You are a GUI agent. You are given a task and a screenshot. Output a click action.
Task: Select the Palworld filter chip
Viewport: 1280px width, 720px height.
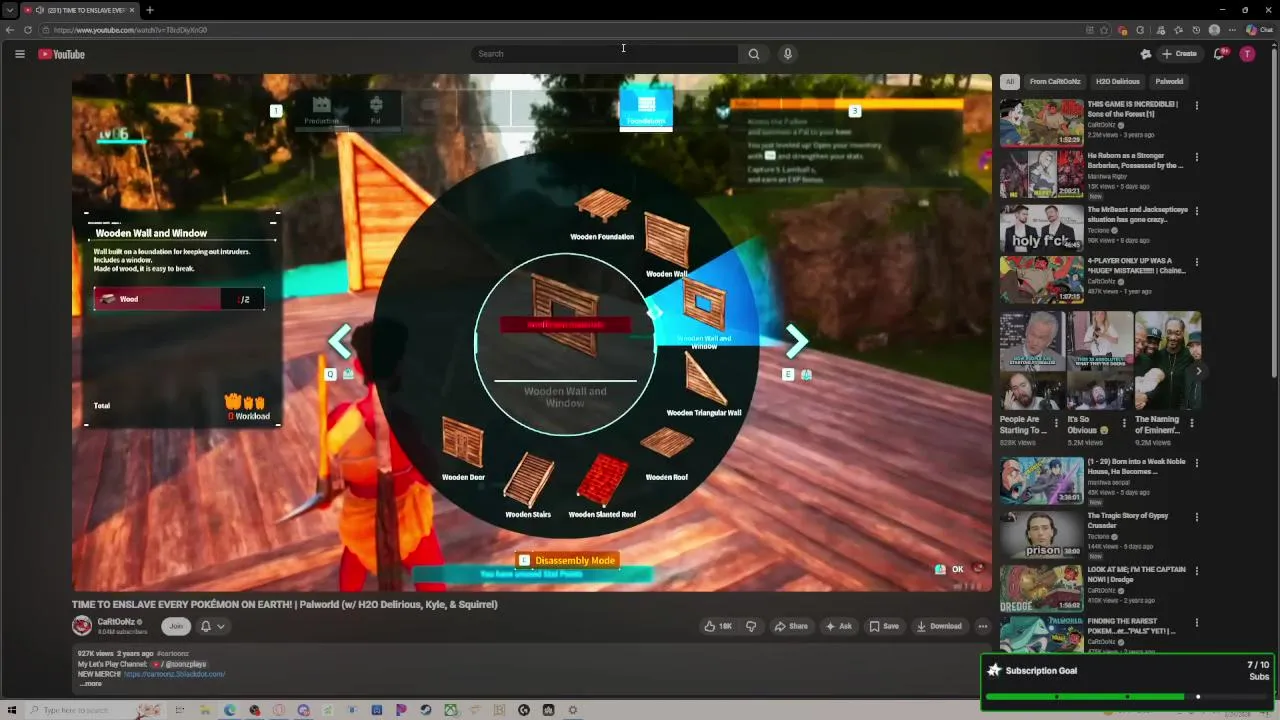(1169, 82)
